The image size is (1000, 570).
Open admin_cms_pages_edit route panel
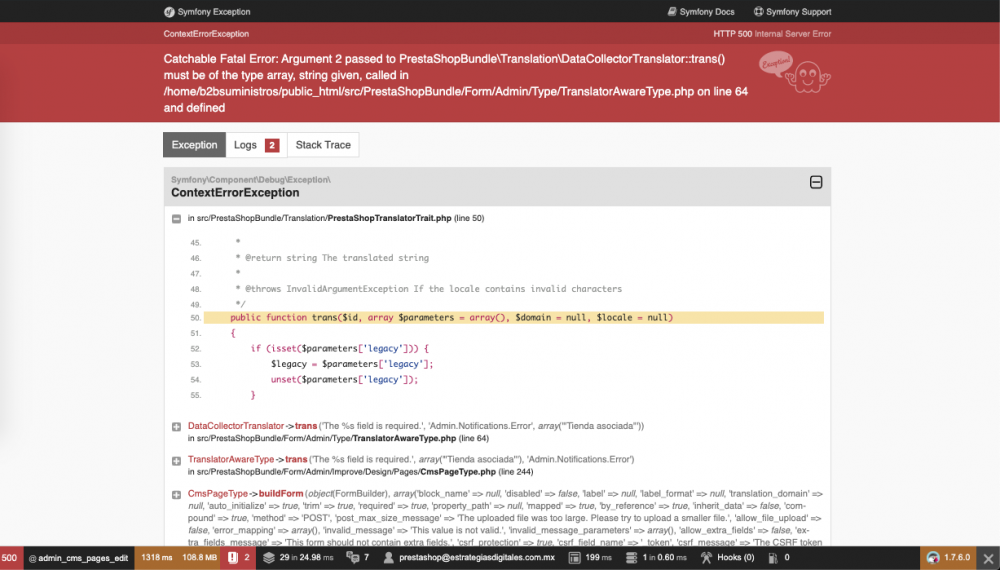78,558
